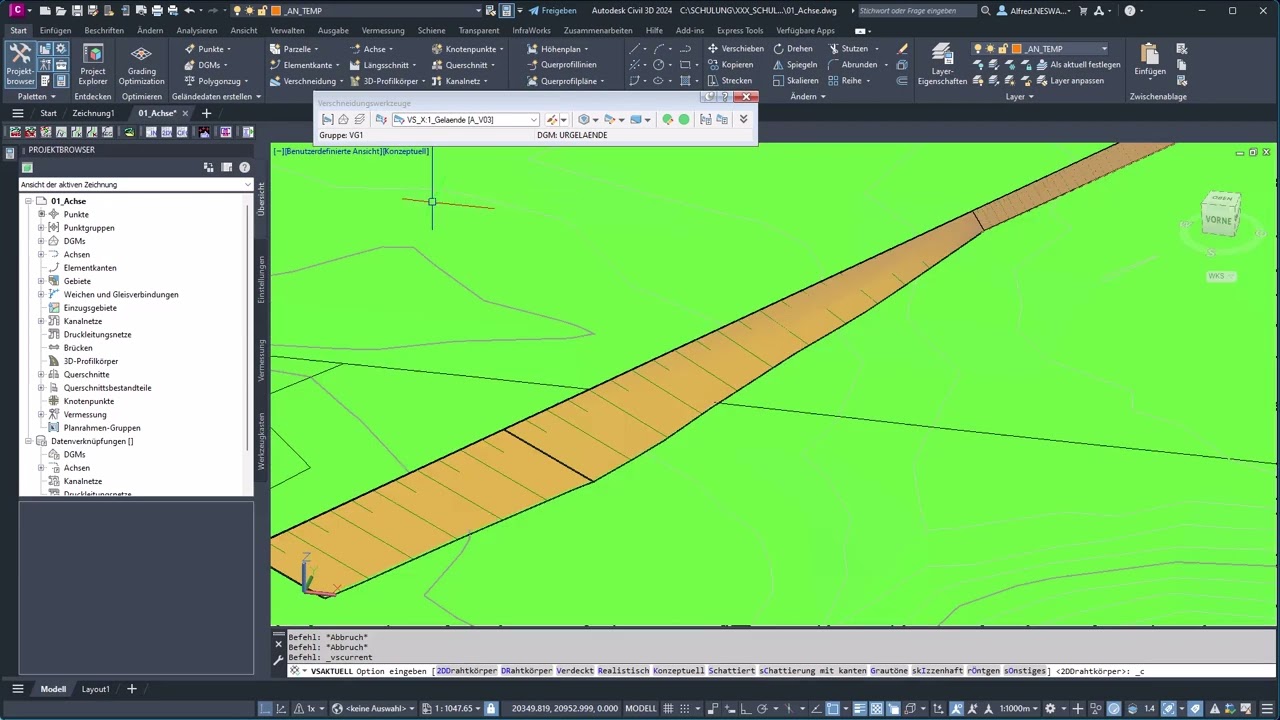Click green circle icon in Verschneidungswerkzeuge
Image resolution: width=1280 pixels, height=720 pixels.
click(x=684, y=119)
